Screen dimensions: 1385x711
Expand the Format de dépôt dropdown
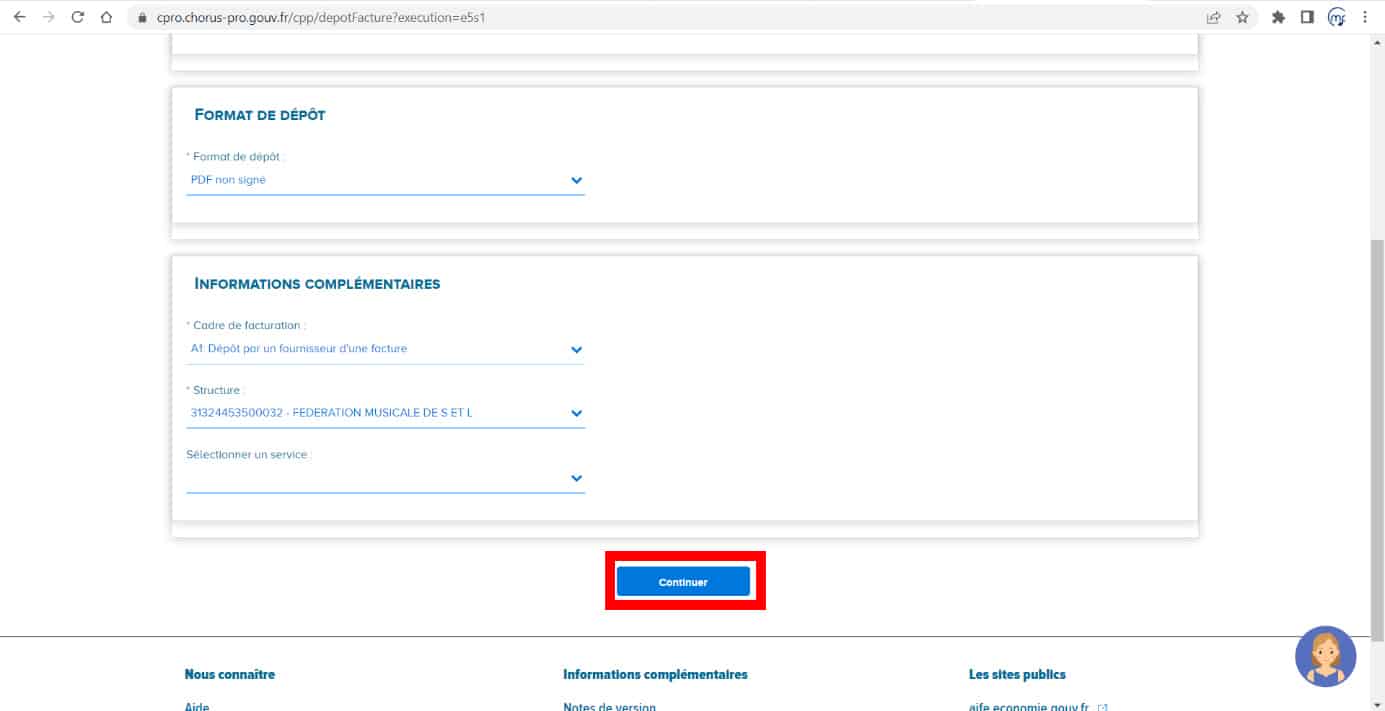click(x=385, y=180)
